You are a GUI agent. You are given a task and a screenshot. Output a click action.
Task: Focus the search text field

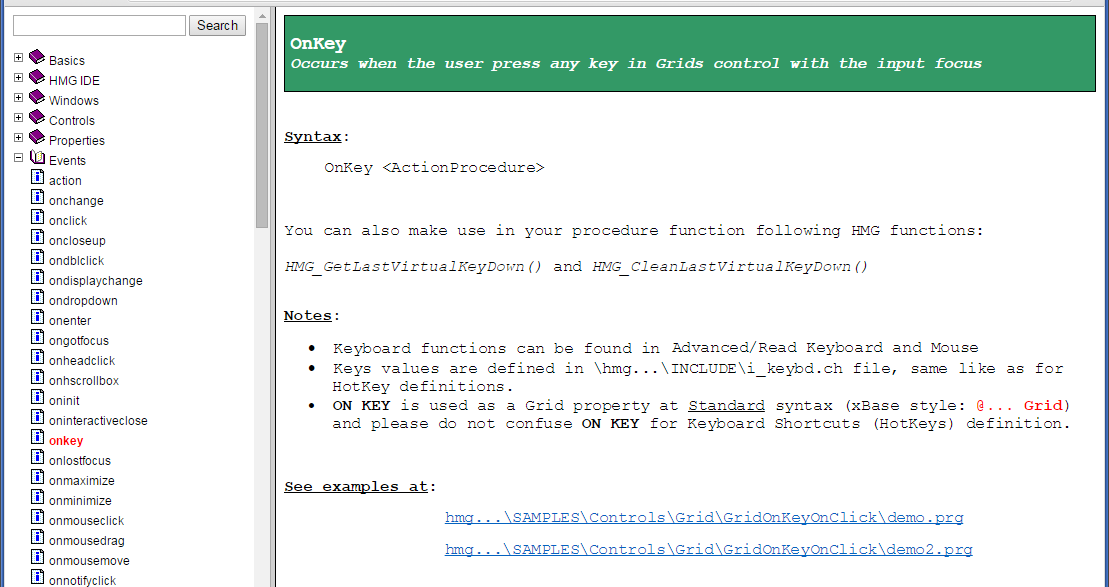point(99,25)
